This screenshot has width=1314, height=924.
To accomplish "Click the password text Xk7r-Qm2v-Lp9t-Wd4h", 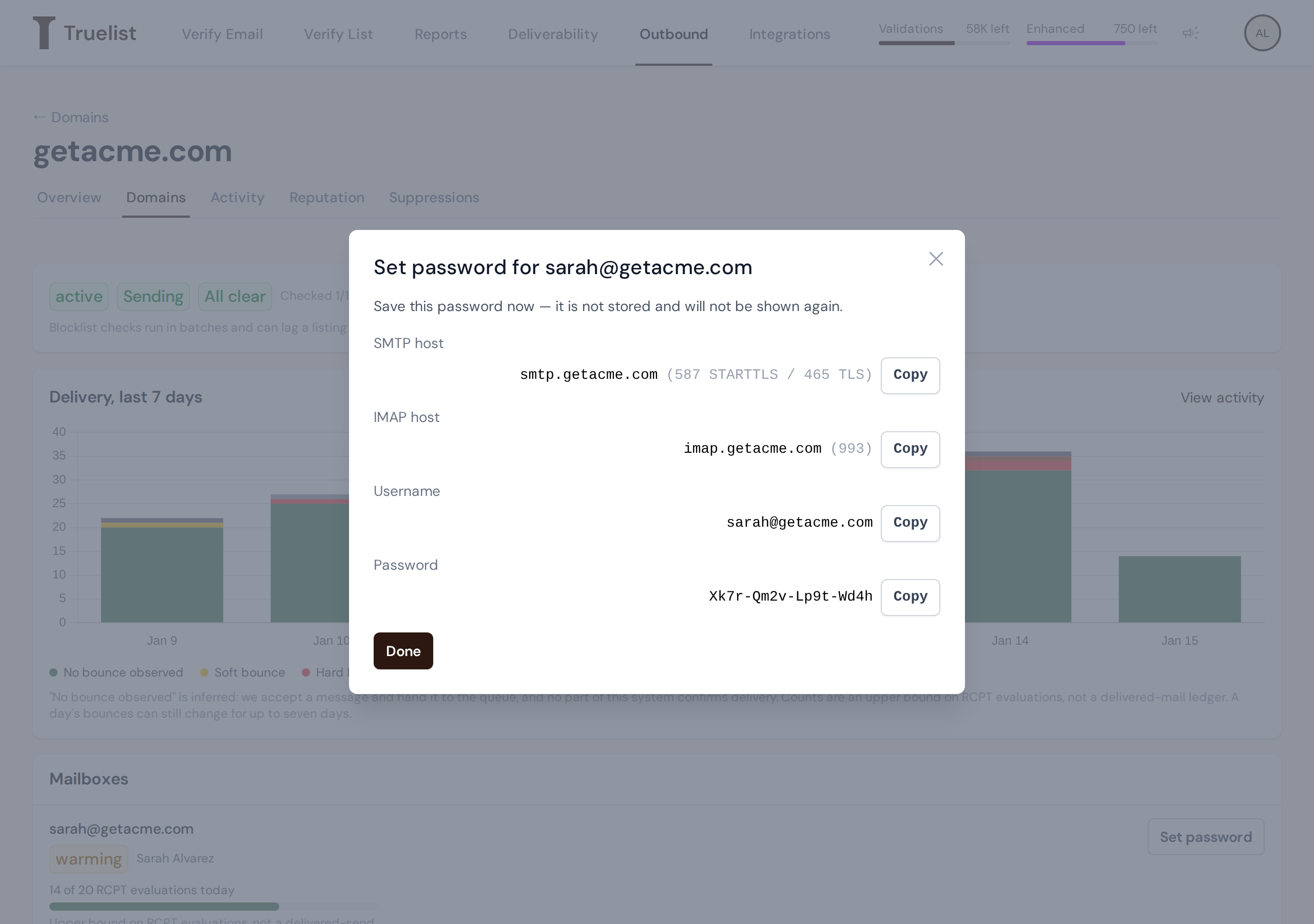I will (790, 596).
